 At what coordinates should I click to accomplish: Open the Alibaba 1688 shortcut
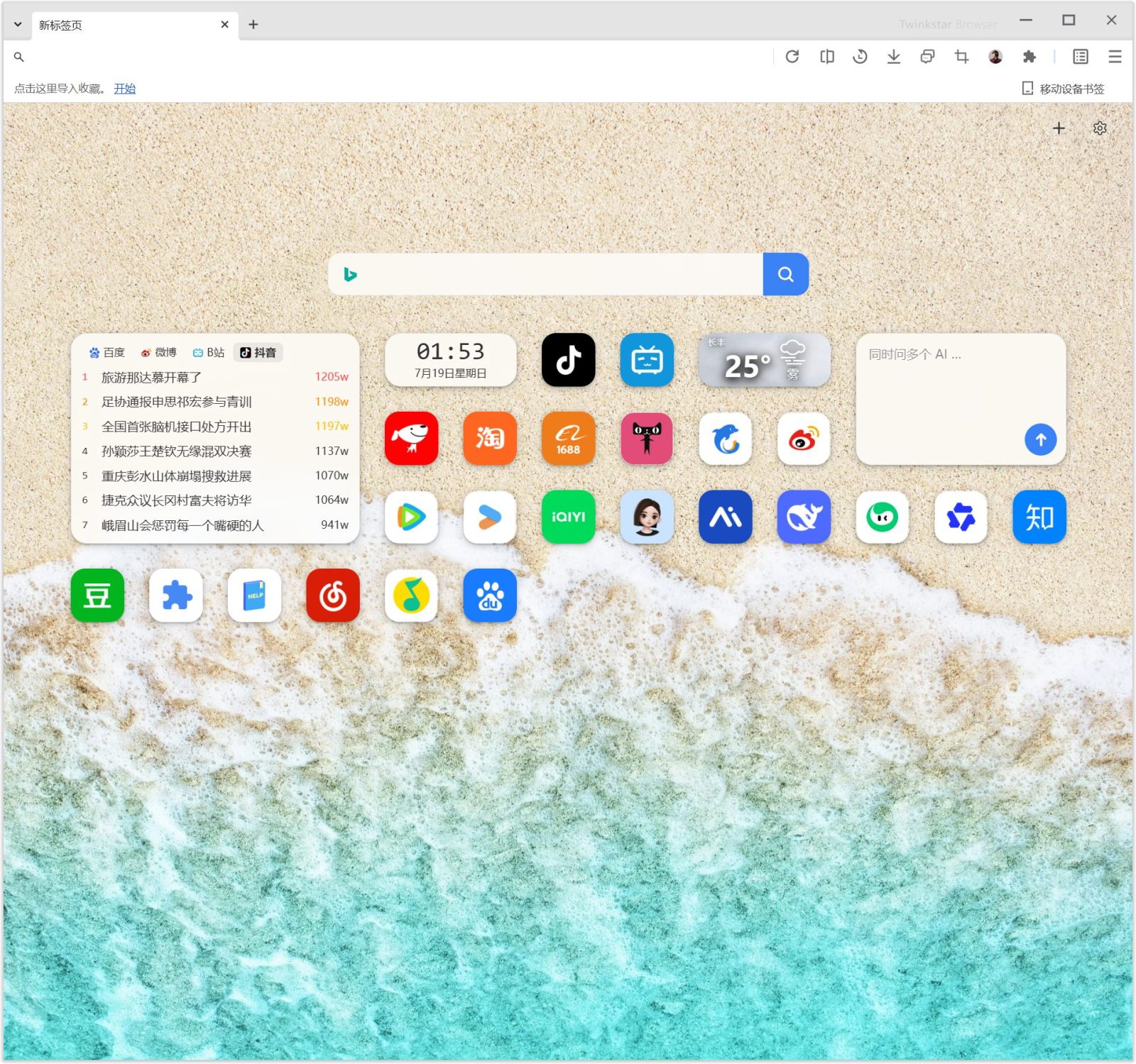coord(568,439)
